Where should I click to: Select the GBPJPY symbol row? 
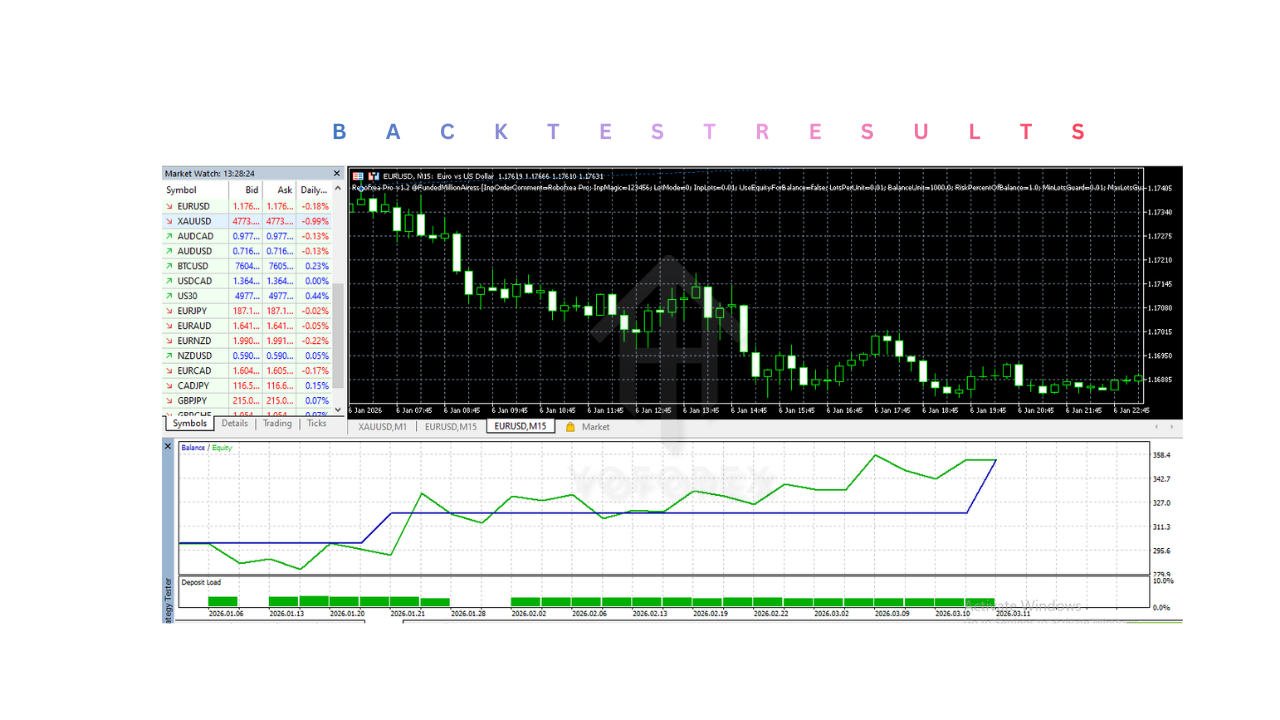tap(195, 401)
